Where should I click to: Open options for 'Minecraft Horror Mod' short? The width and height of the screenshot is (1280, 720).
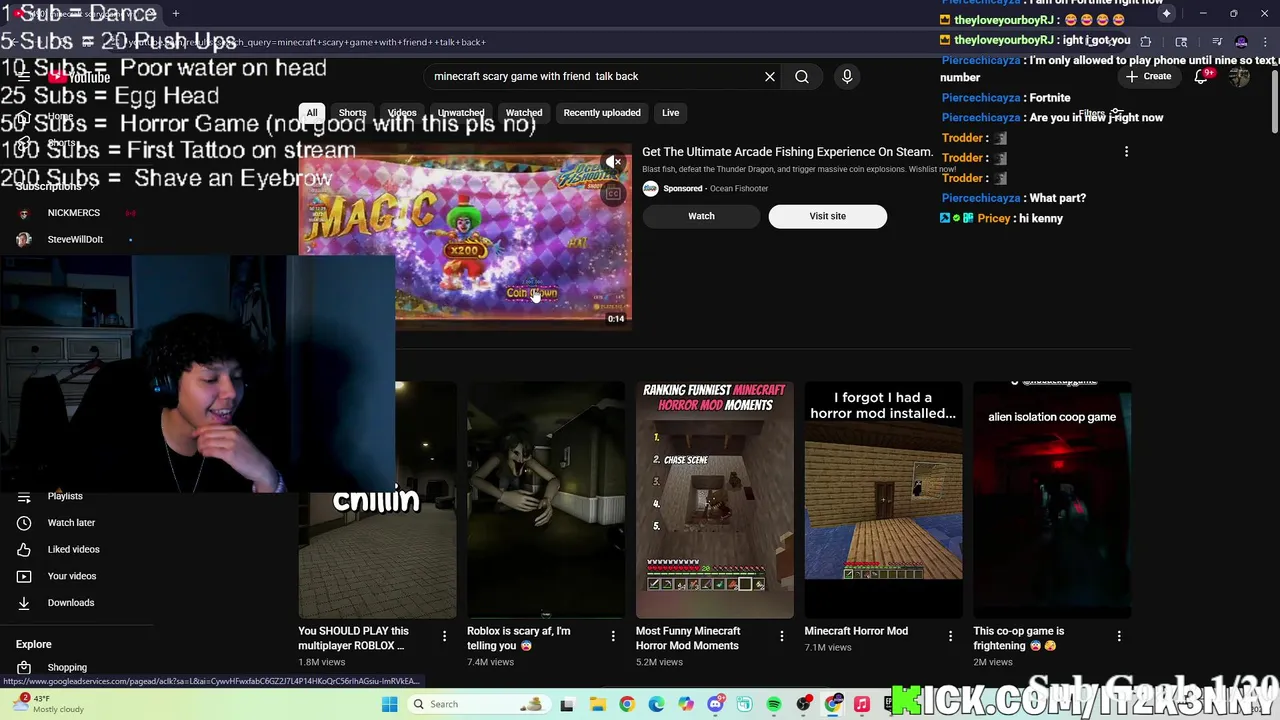950,636
